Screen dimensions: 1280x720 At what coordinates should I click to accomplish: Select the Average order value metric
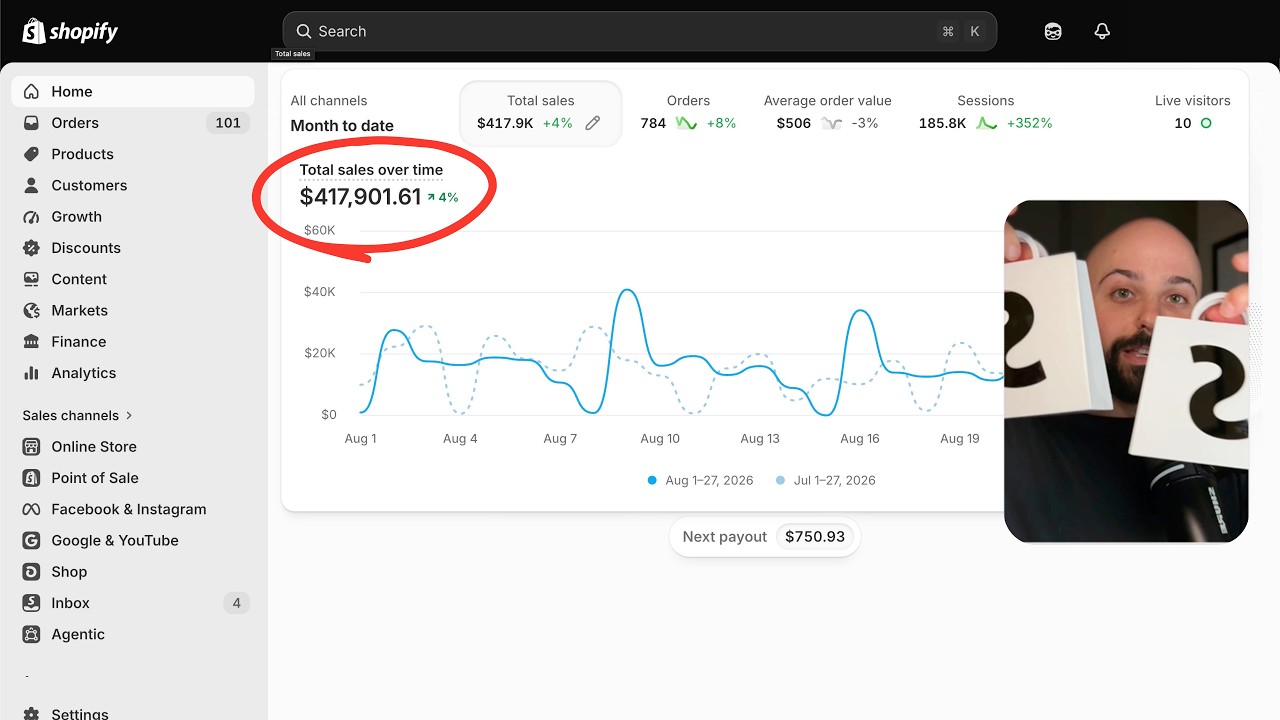pyautogui.click(x=827, y=113)
